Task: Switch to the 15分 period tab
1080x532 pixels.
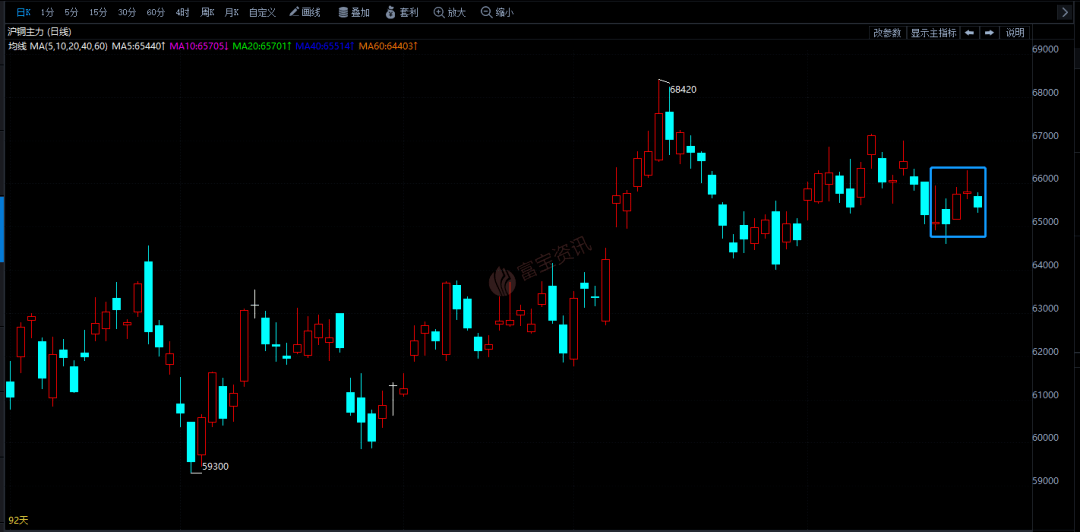Action: pyautogui.click(x=98, y=12)
